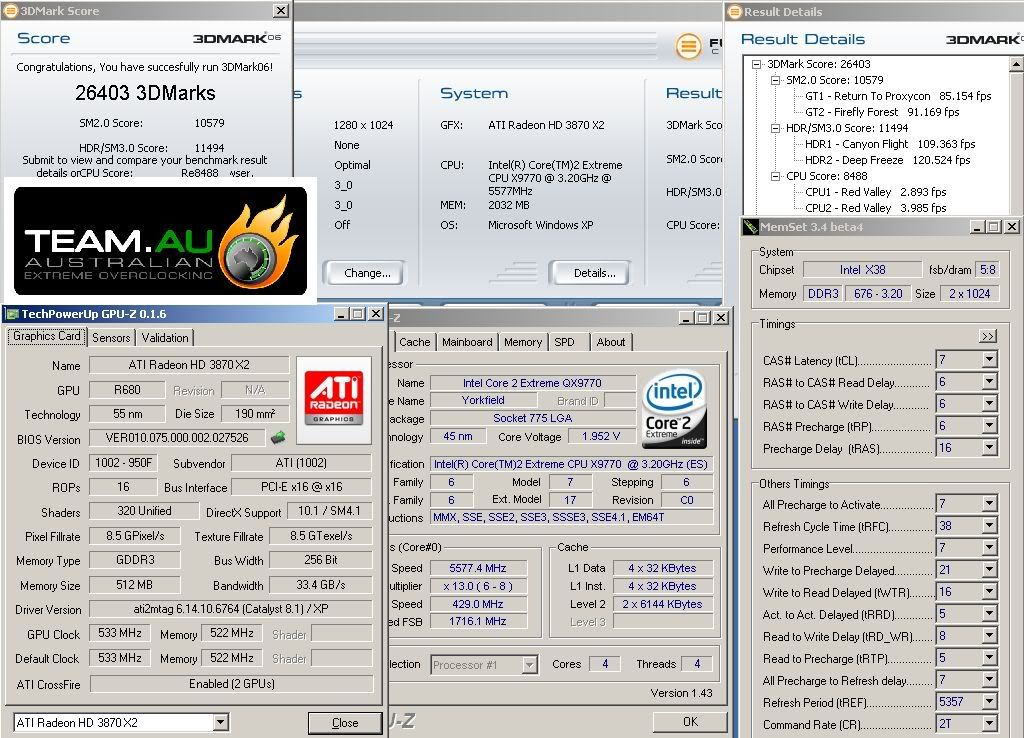Select CPU2 - Red Valley result row

pos(875,208)
